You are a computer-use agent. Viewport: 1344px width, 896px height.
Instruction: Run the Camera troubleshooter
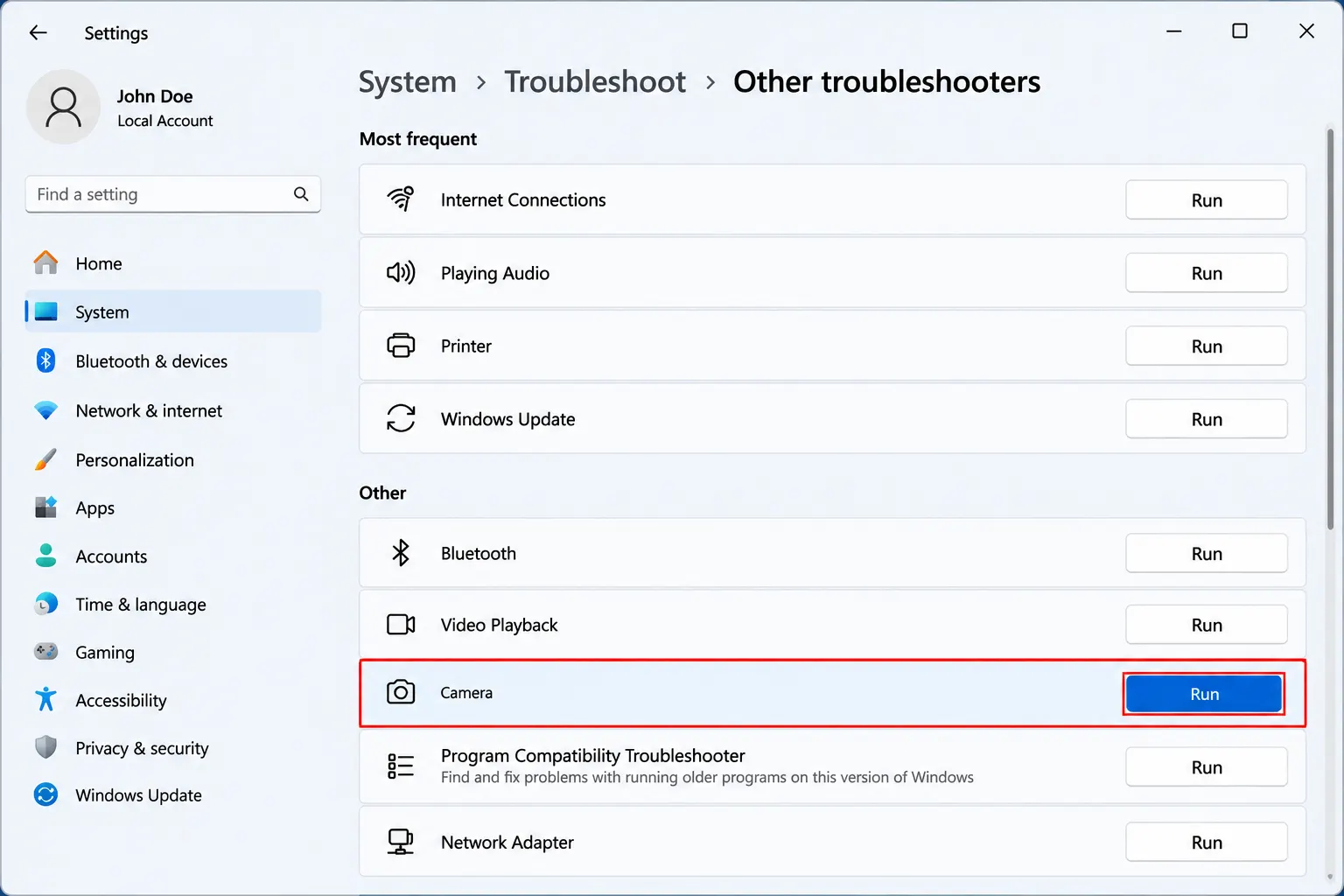[x=1204, y=694]
